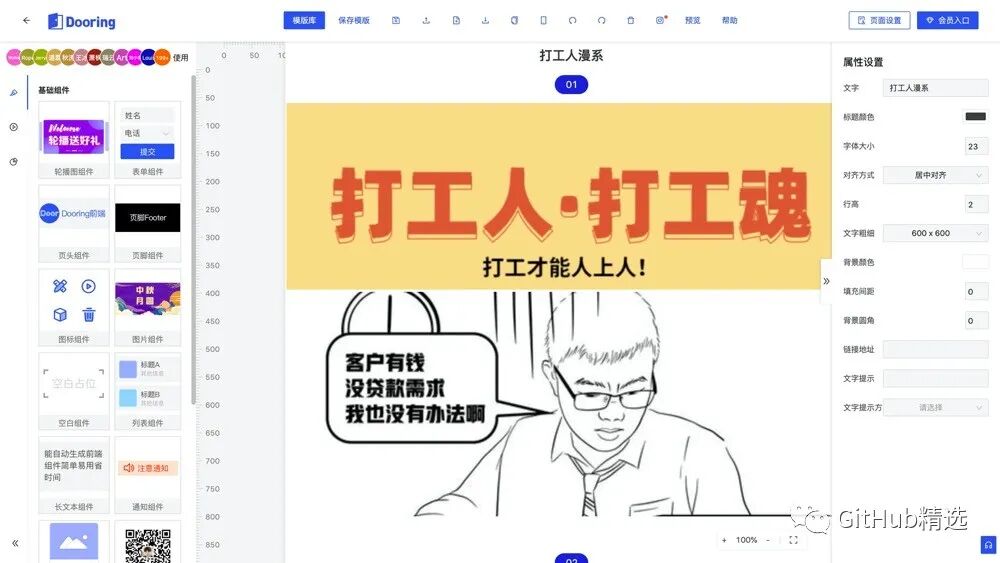Click the 100% zoom level indicator
This screenshot has width=1000, height=563.
(x=746, y=540)
